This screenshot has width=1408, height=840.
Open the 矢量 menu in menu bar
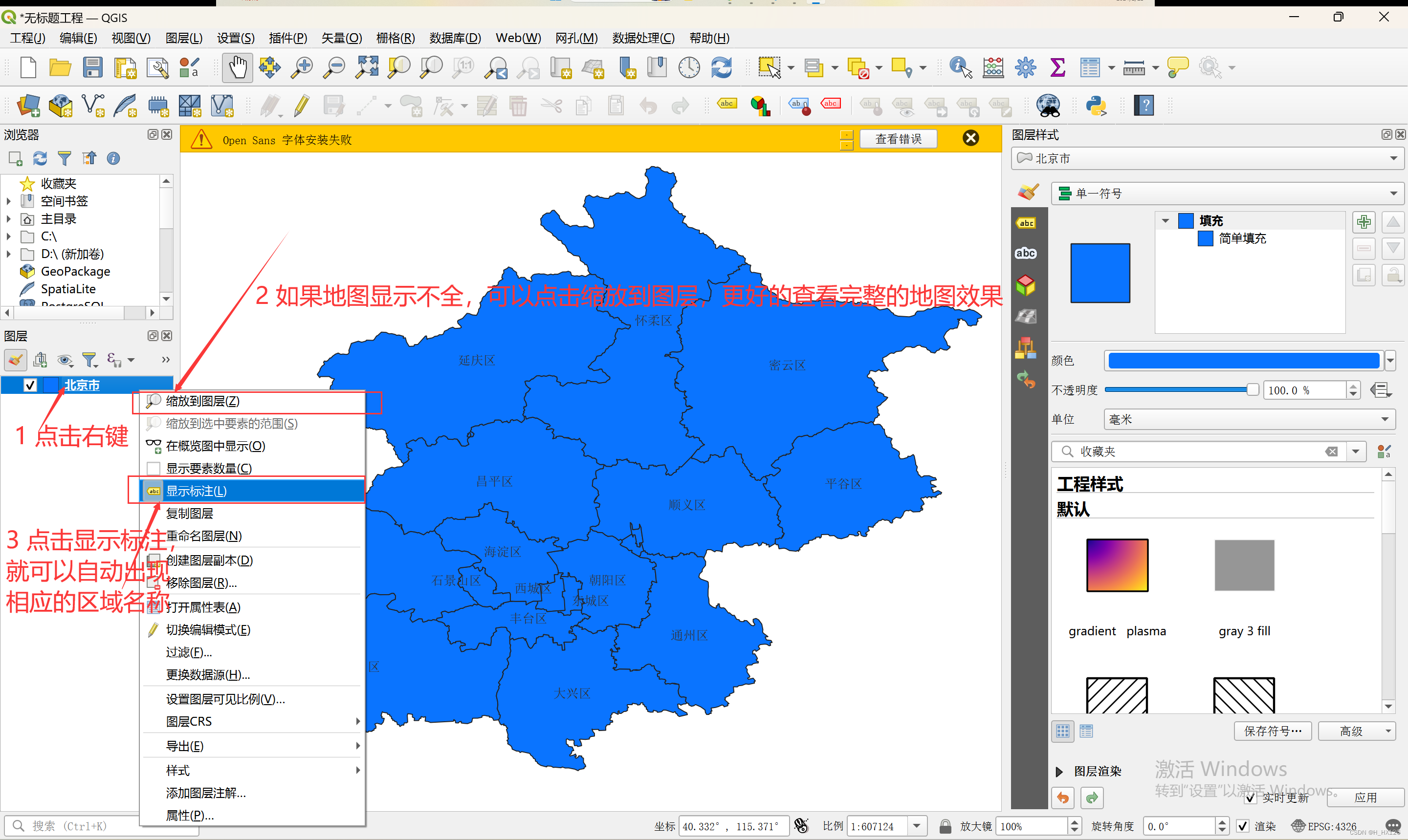tap(341, 38)
